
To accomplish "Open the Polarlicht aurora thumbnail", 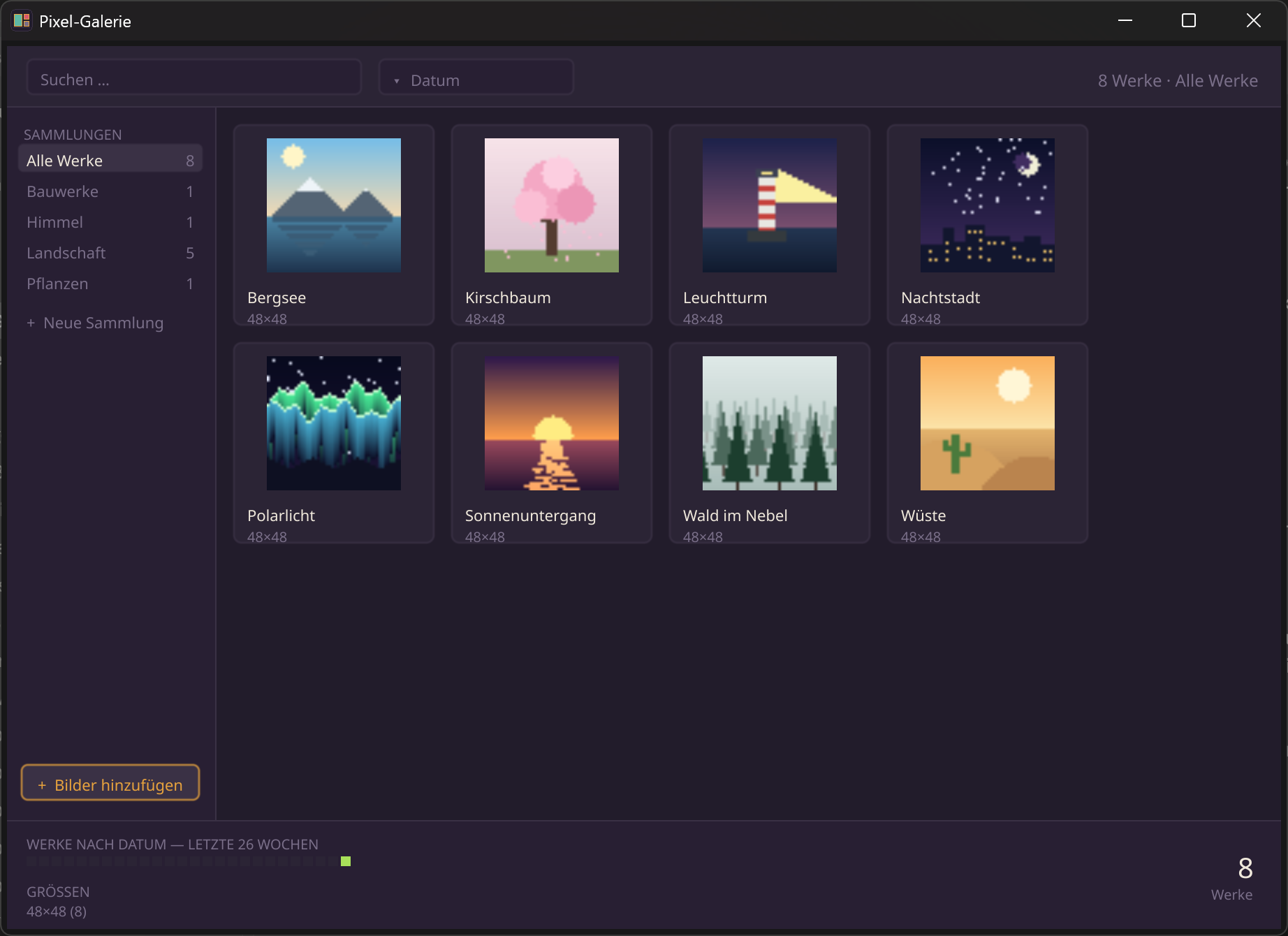I will point(334,423).
